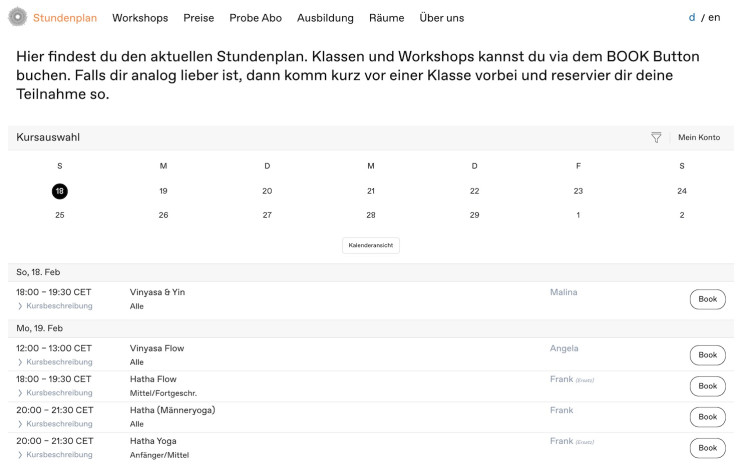Open the course filter funnel icon
The width and height of the screenshot is (742, 464).
656,138
